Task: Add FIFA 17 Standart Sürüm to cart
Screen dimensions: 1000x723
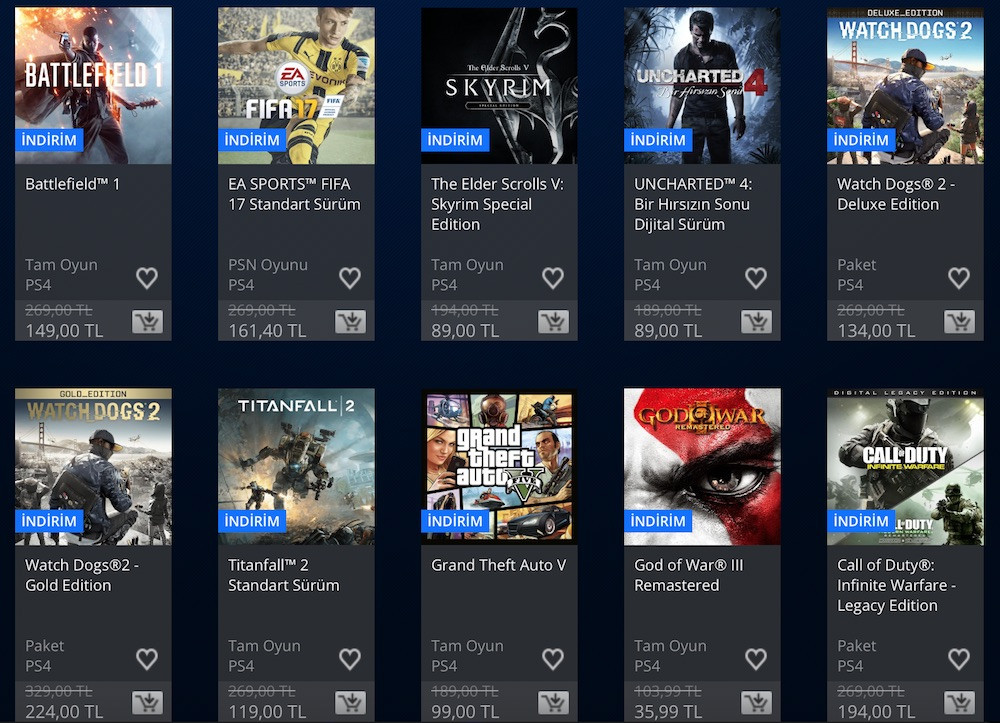Action: (x=350, y=322)
